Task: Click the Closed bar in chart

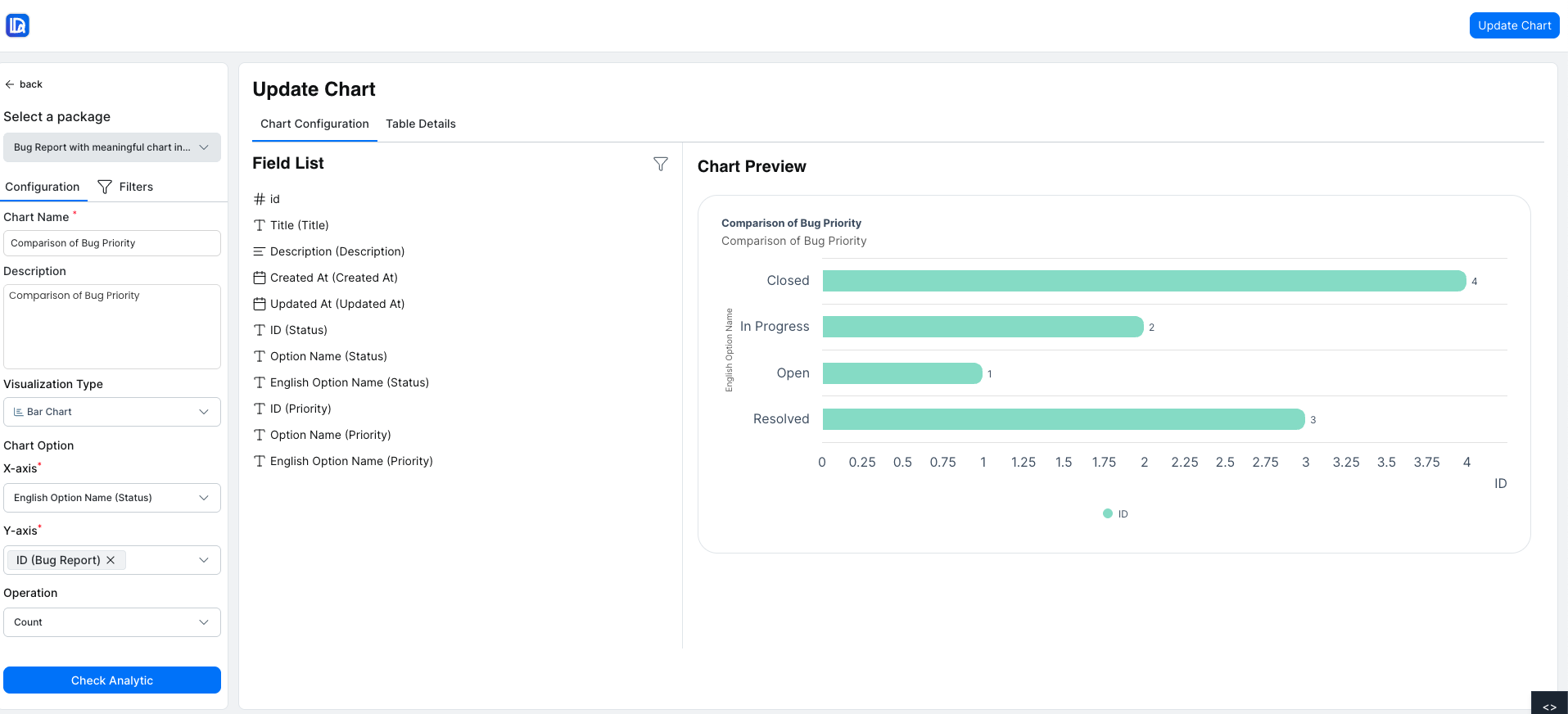Action: [1143, 281]
